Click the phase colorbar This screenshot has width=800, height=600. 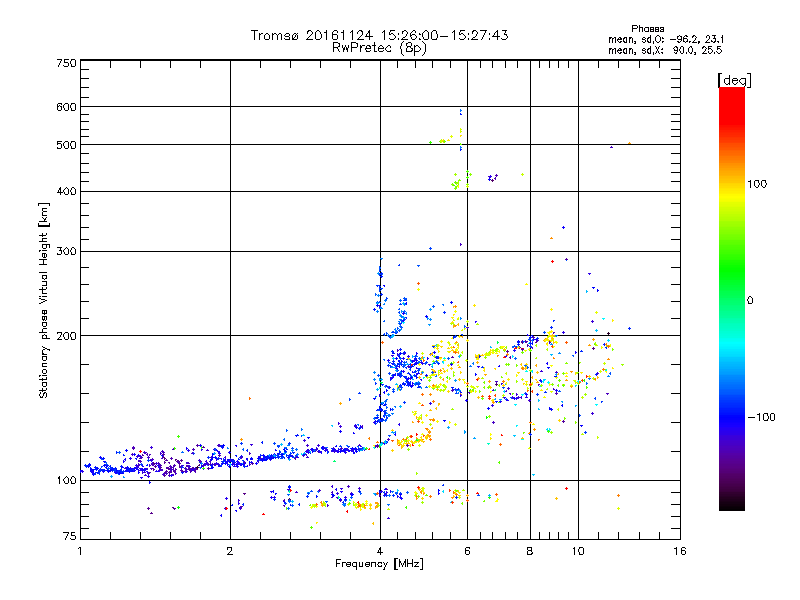coord(732,298)
